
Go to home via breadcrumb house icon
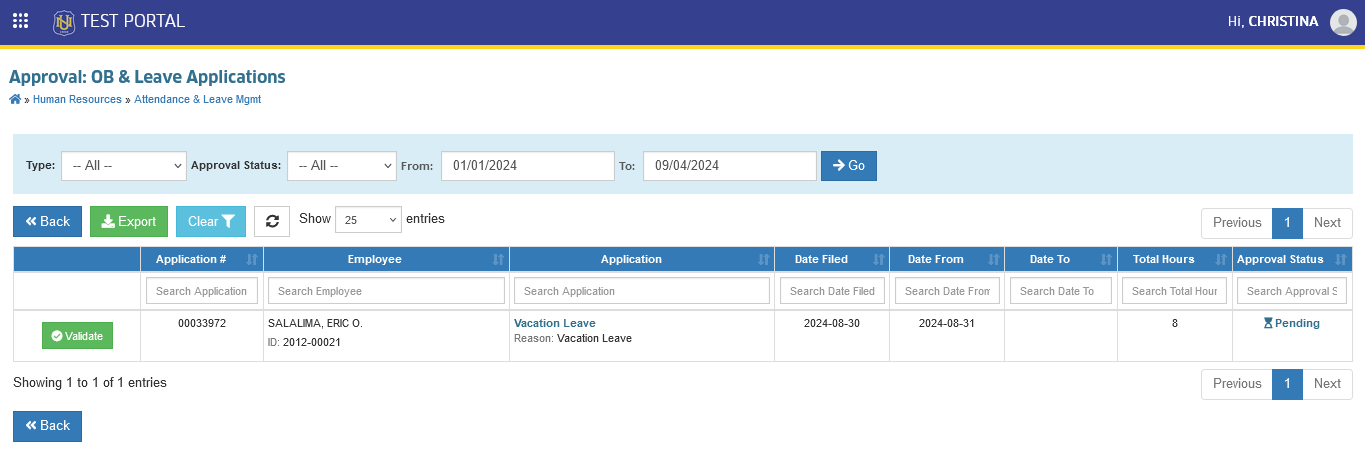click(x=15, y=99)
